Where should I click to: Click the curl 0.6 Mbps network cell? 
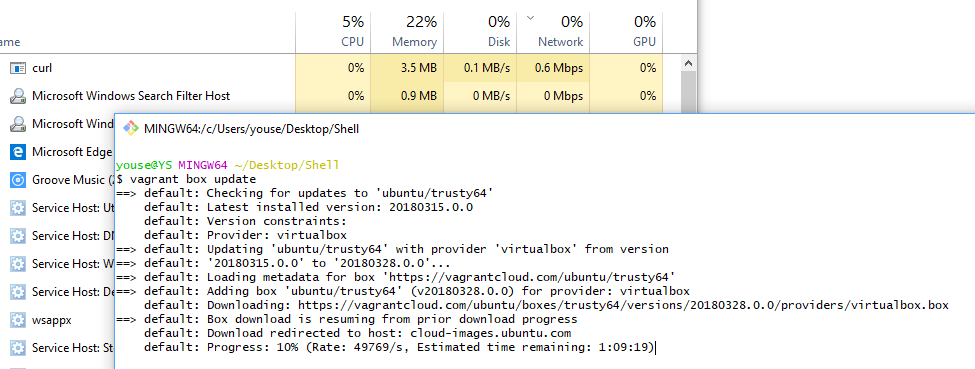pos(553,68)
